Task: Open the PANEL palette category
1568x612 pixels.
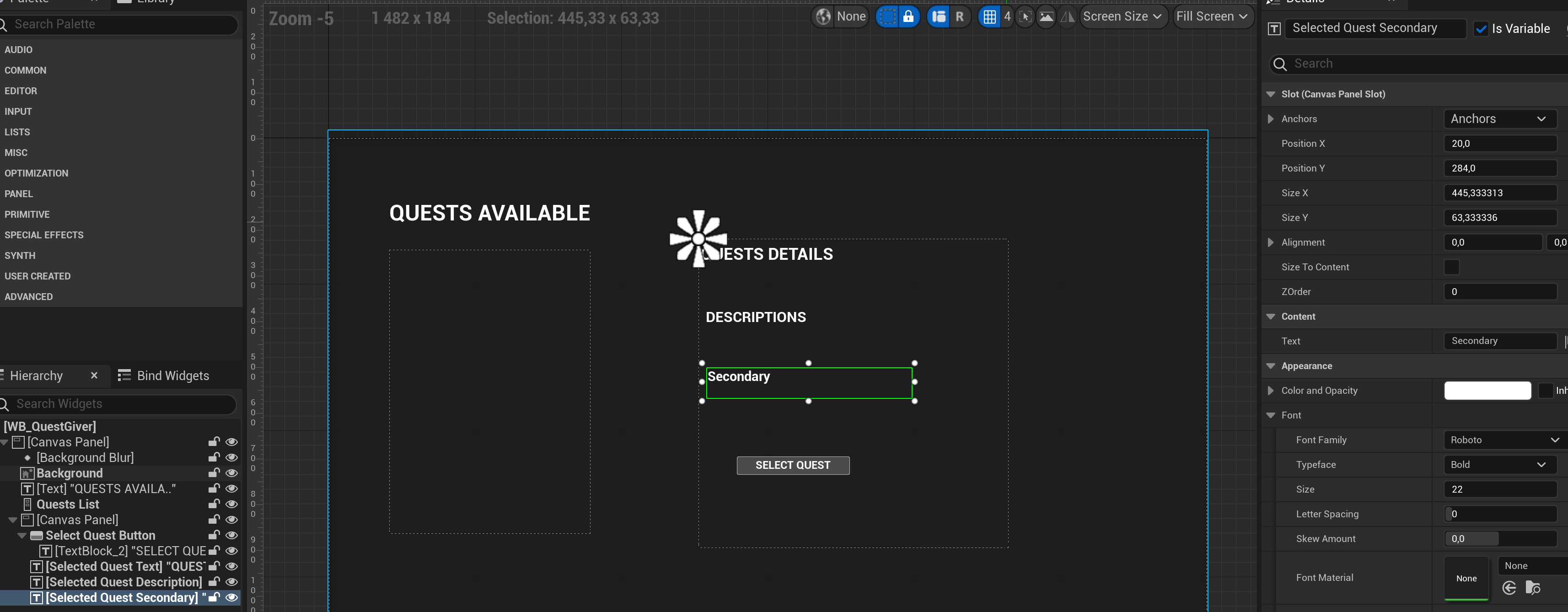Action: (19, 193)
